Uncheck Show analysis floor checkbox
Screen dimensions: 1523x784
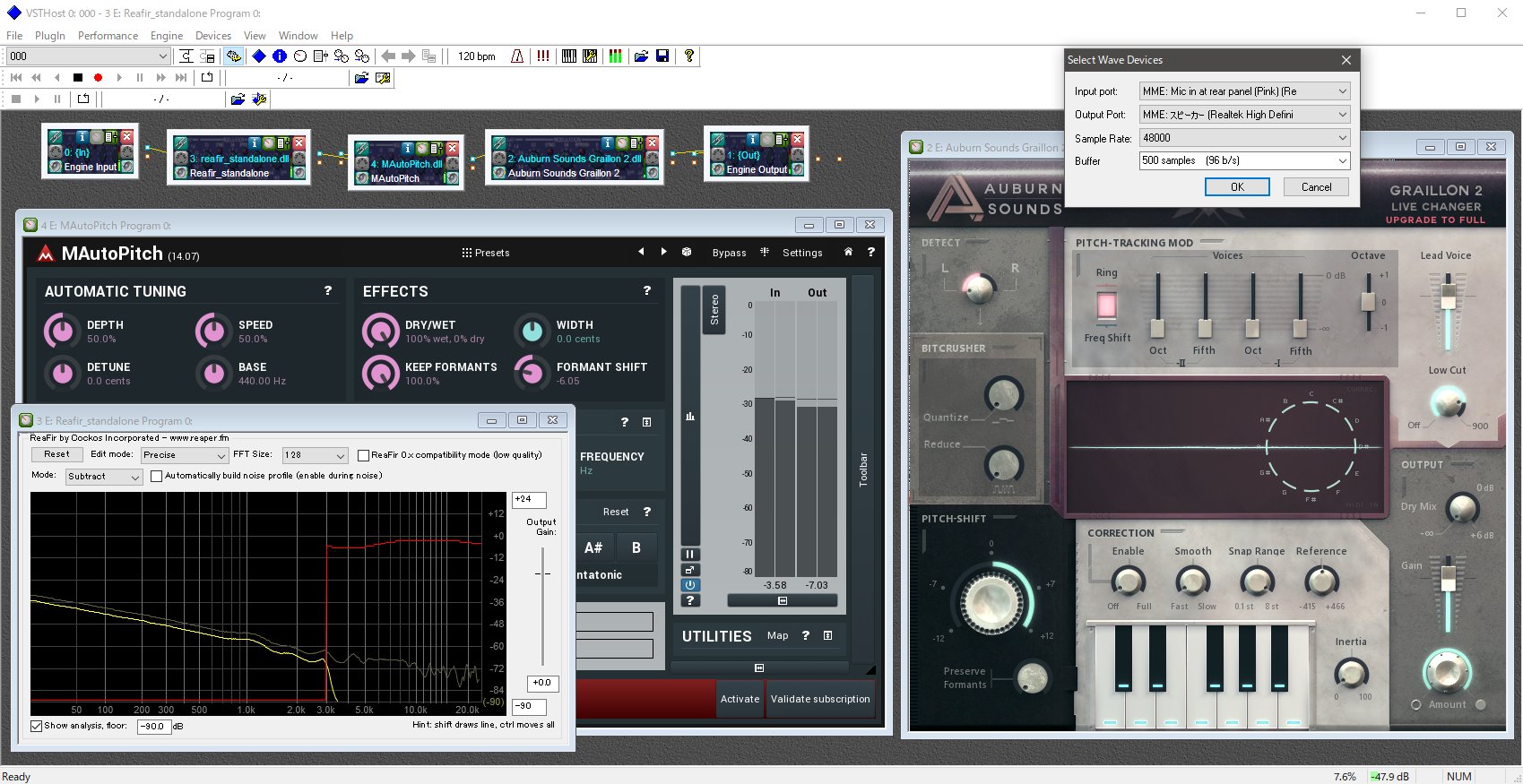(37, 726)
